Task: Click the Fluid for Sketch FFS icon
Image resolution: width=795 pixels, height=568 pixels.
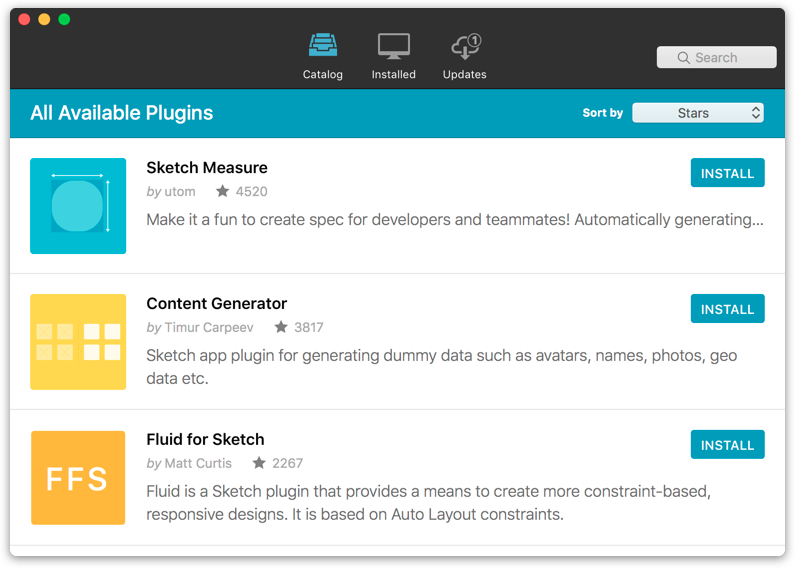Action: click(x=78, y=478)
